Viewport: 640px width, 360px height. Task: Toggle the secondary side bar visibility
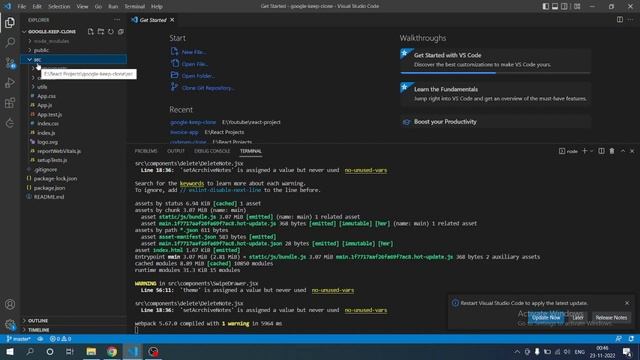(564, 7)
